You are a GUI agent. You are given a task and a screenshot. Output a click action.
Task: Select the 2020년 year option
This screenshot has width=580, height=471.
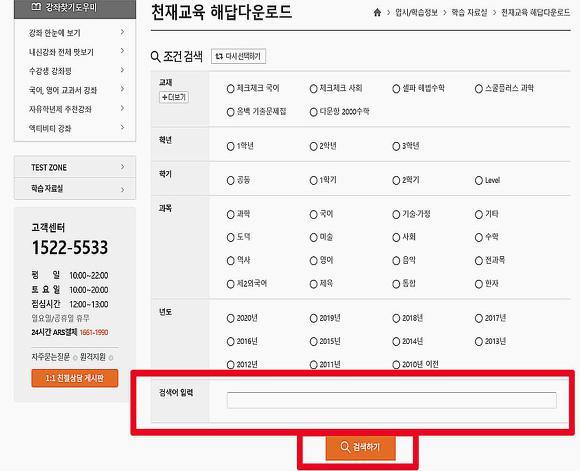230,318
